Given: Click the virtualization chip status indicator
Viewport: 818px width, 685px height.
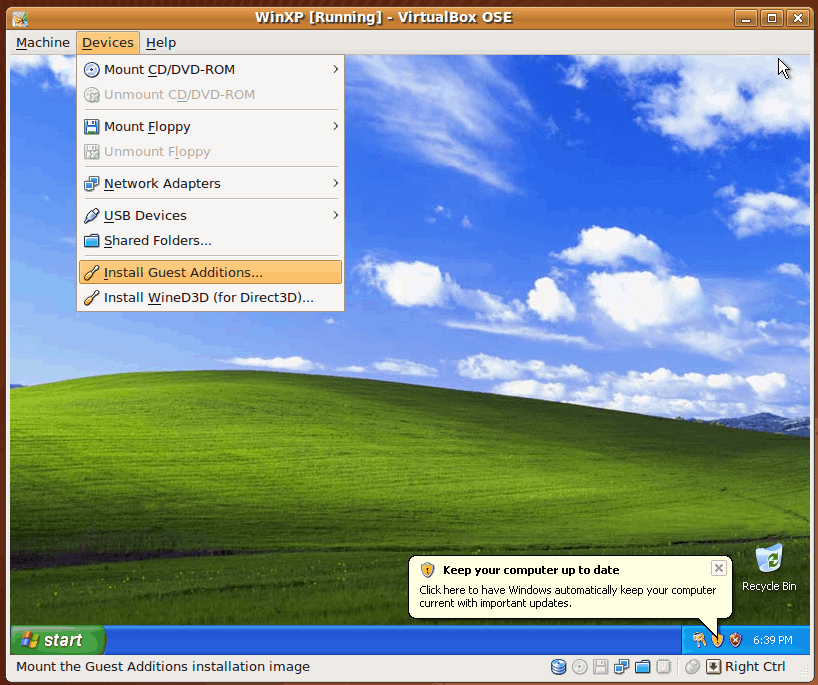Looking at the screenshot, I should click(664, 667).
